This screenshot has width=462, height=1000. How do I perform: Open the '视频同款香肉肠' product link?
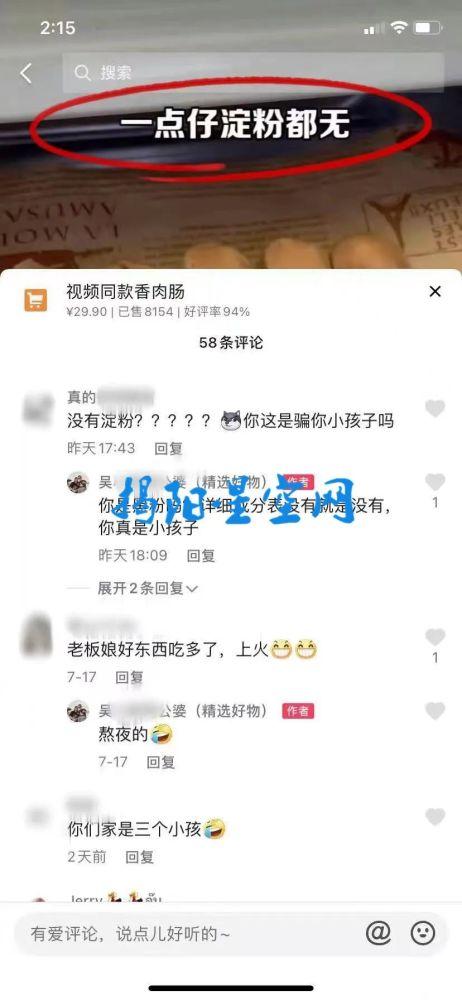click(126, 292)
